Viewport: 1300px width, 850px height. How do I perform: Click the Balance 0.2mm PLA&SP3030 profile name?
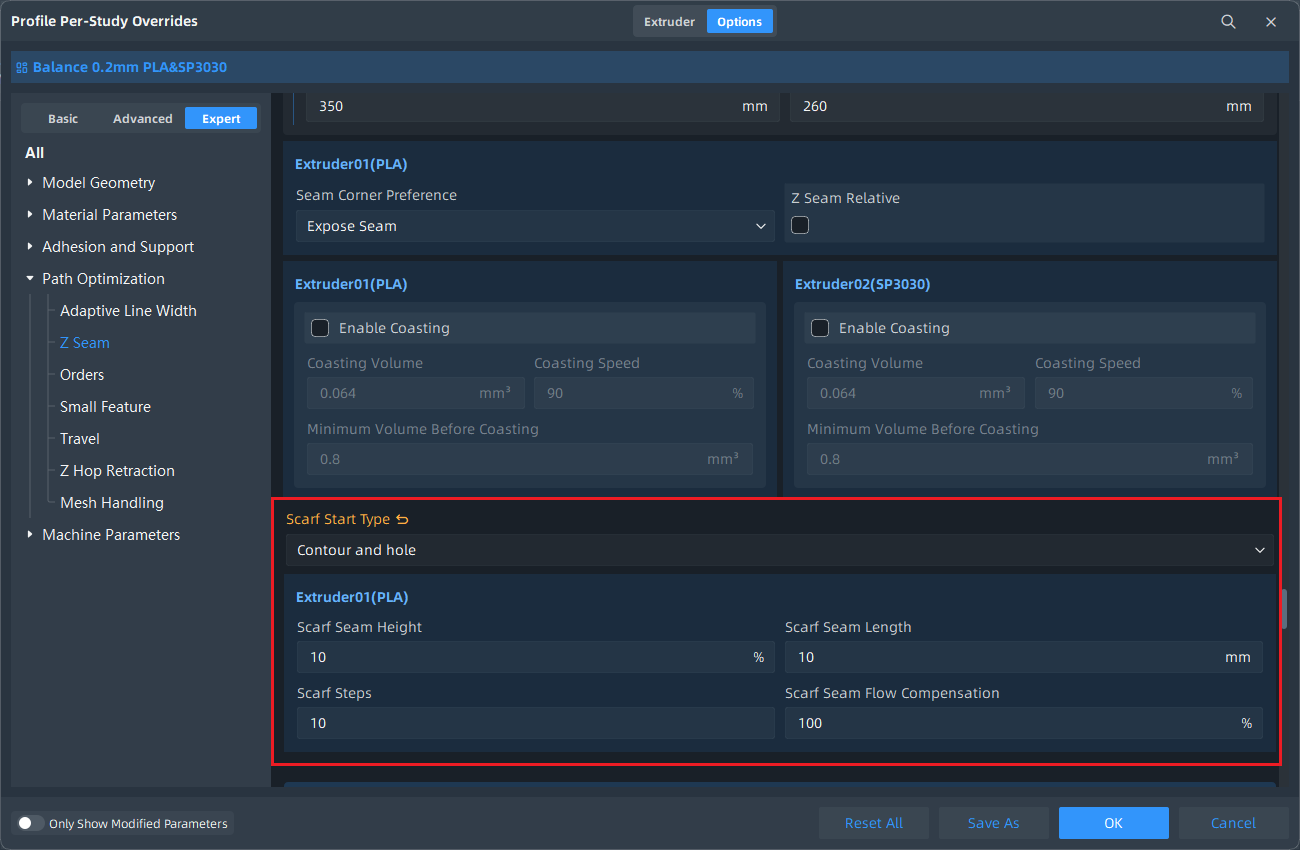pyautogui.click(x=130, y=68)
